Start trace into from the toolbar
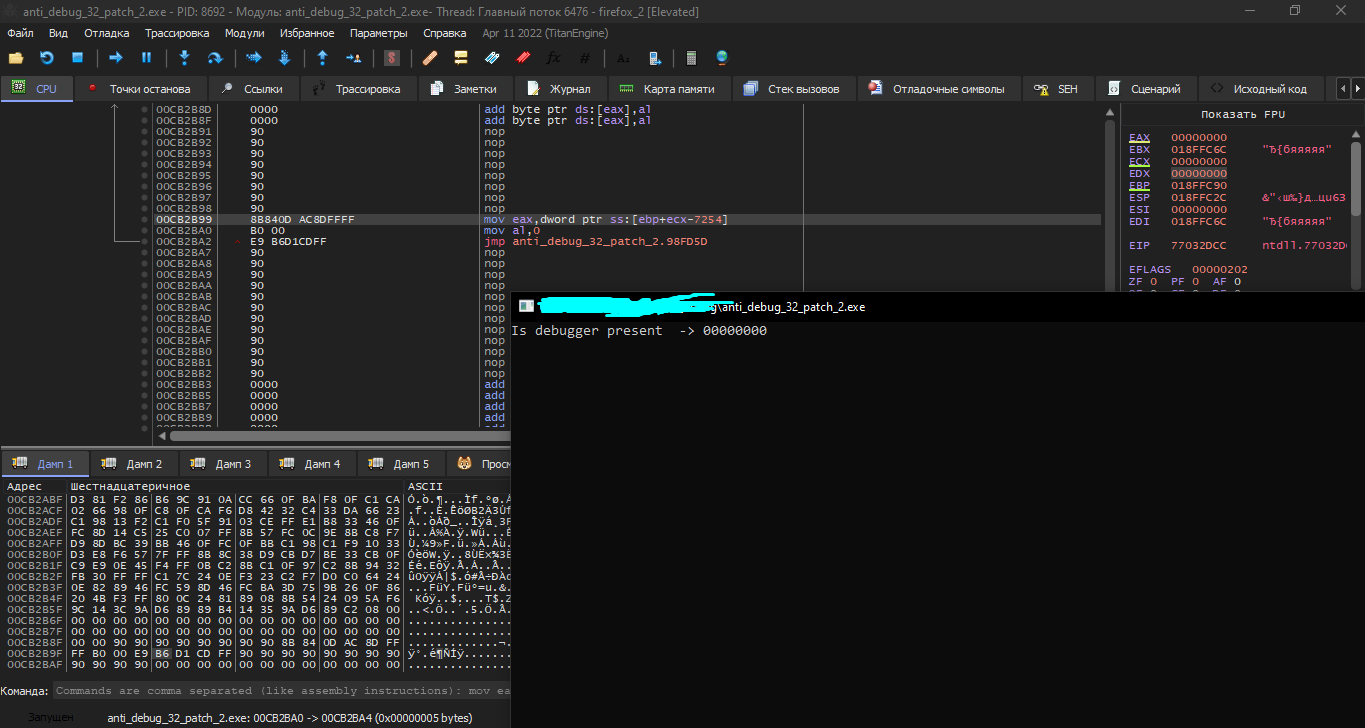This screenshot has width=1365, height=728. pos(253,58)
